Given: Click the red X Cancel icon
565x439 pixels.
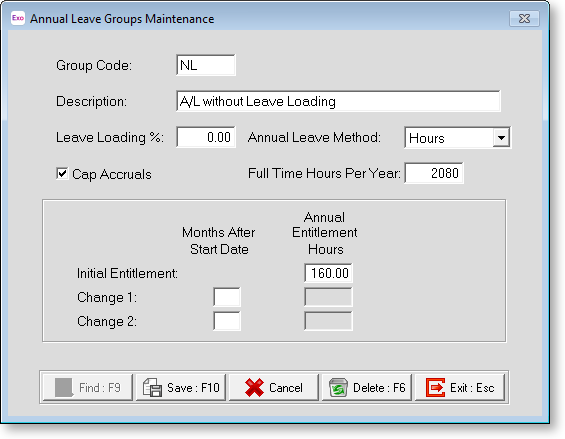Looking at the screenshot, I should click(254, 388).
